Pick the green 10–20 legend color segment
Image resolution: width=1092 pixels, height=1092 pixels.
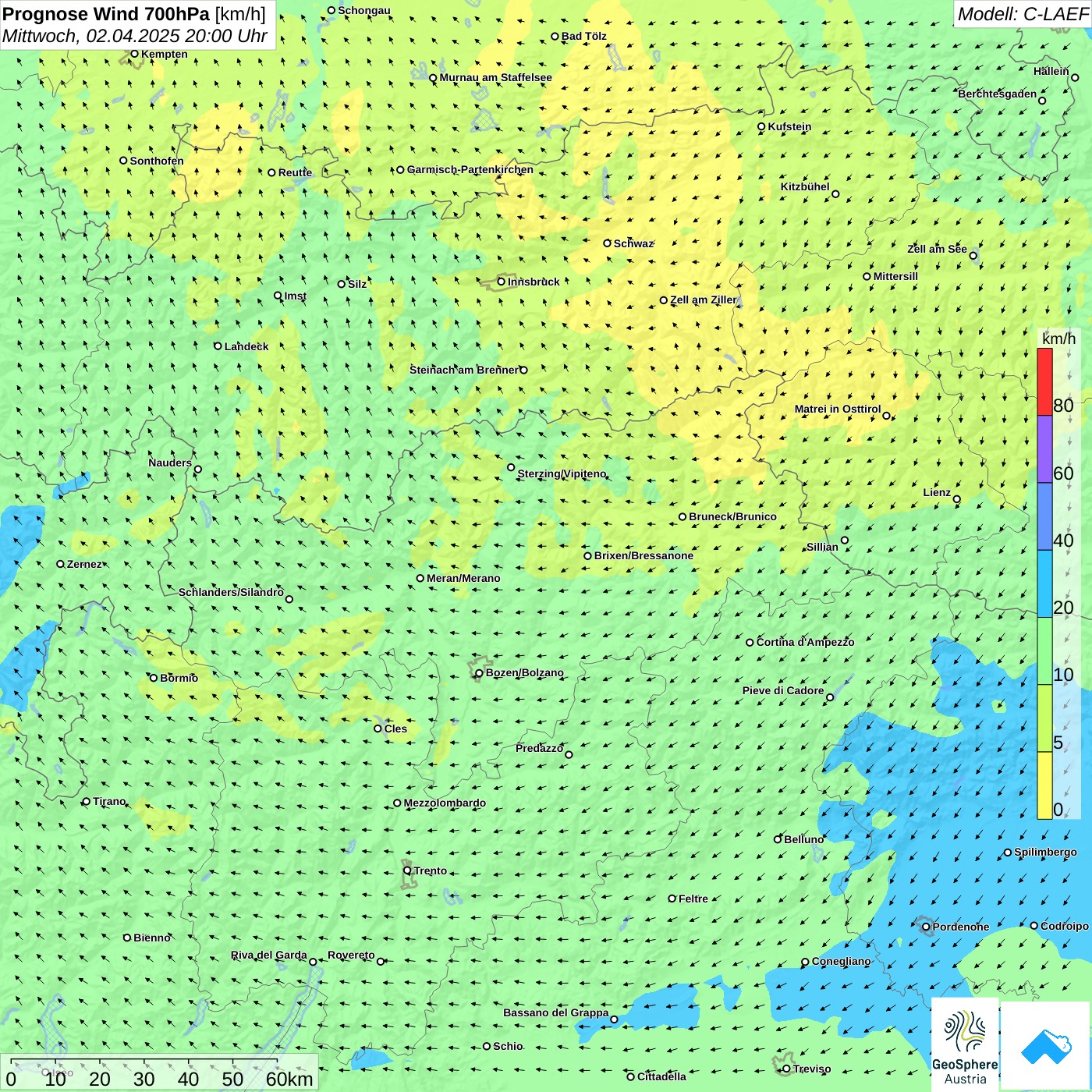[x=1044, y=651]
